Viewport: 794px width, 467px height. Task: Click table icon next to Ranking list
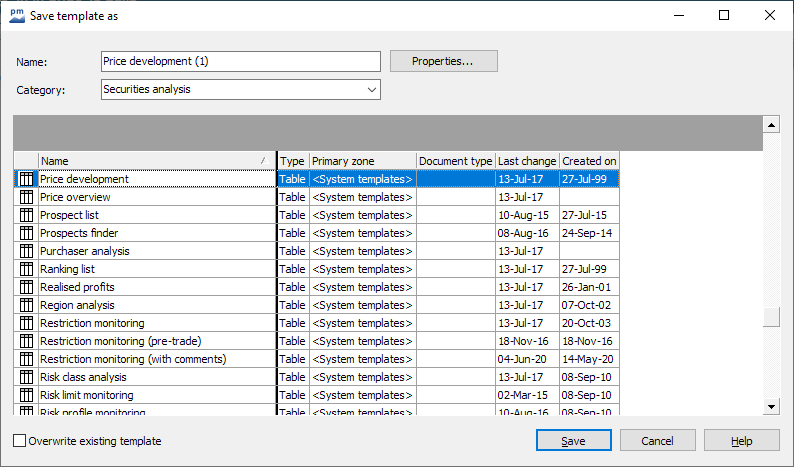(x=26, y=269)
